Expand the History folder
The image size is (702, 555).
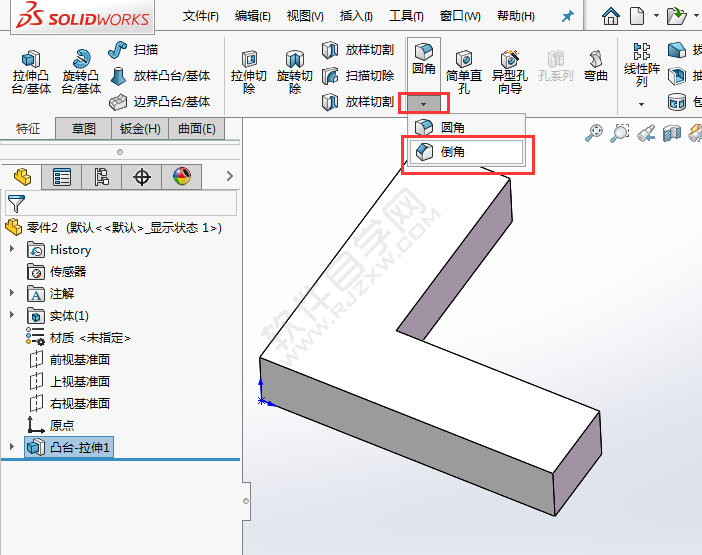[x=12, y=249]
